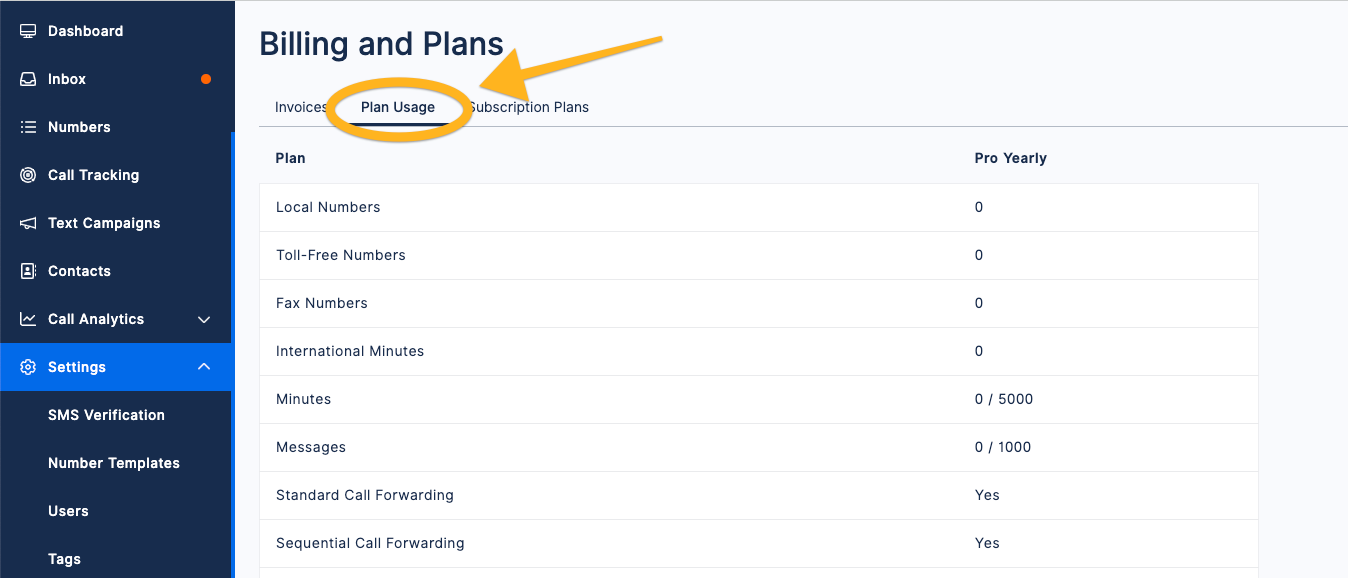Screen dimensions: 1348x578
Task: Select the Call Tracking target icon
Action: coord(28,175)
